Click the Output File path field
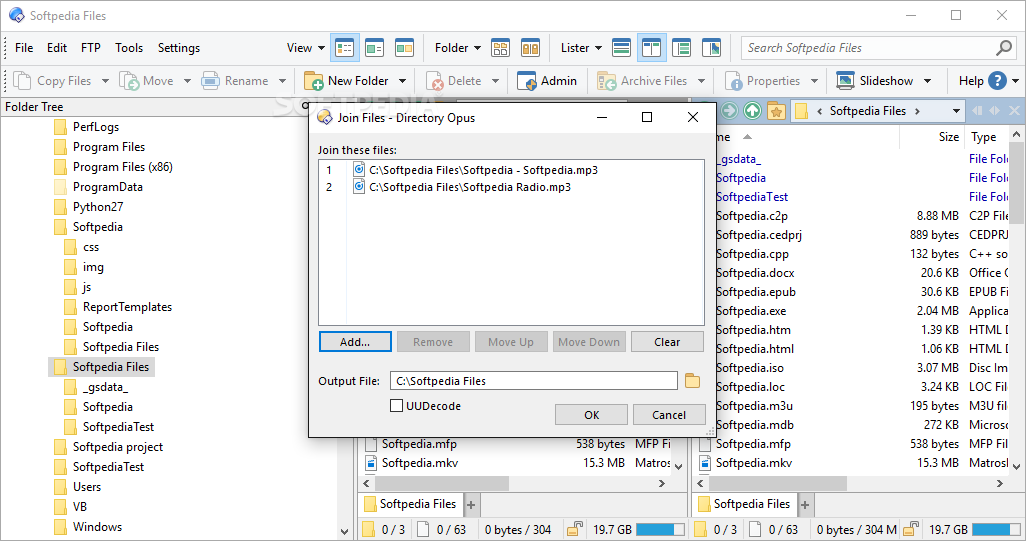The image size is (1026, 541). (533, 381)
